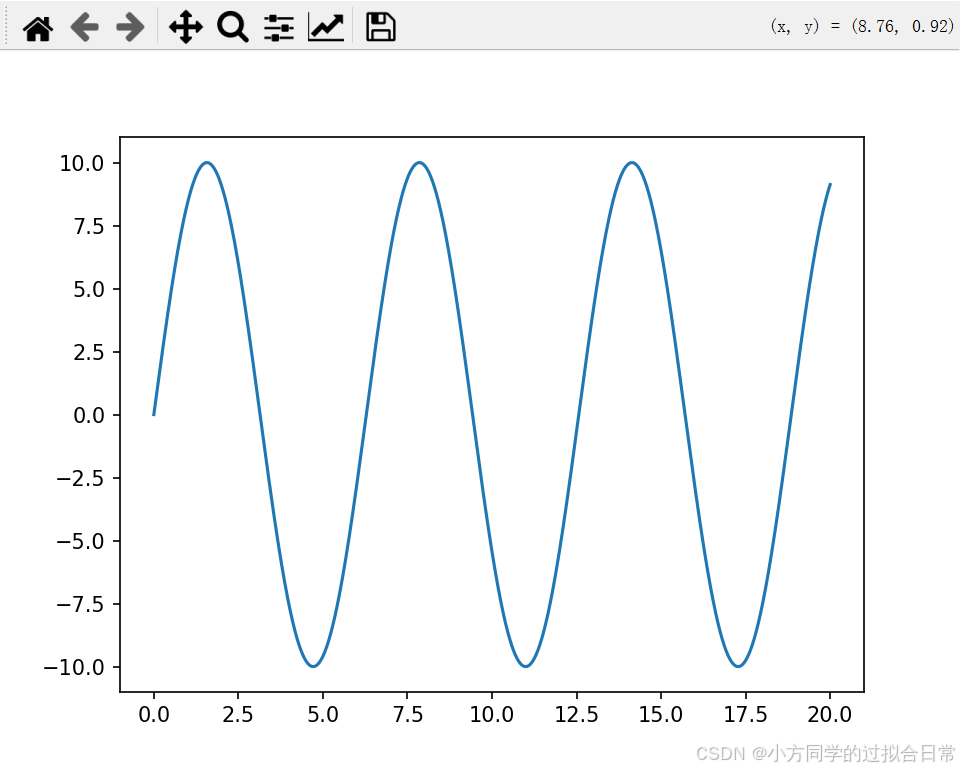
Task: Click the x-axis tick label 12.5
Action: pos(575,714)
